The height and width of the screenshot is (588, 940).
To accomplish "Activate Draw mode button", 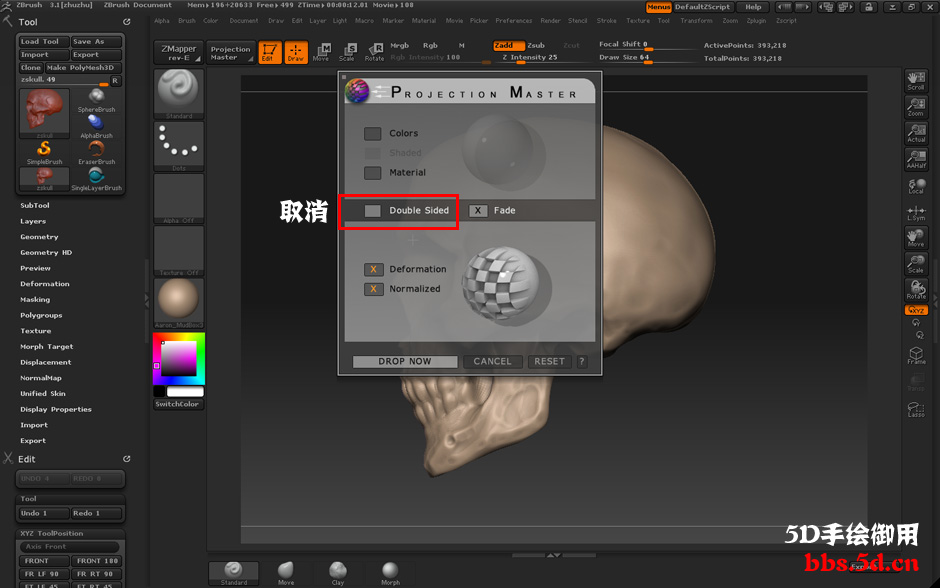I will [296, 52].
